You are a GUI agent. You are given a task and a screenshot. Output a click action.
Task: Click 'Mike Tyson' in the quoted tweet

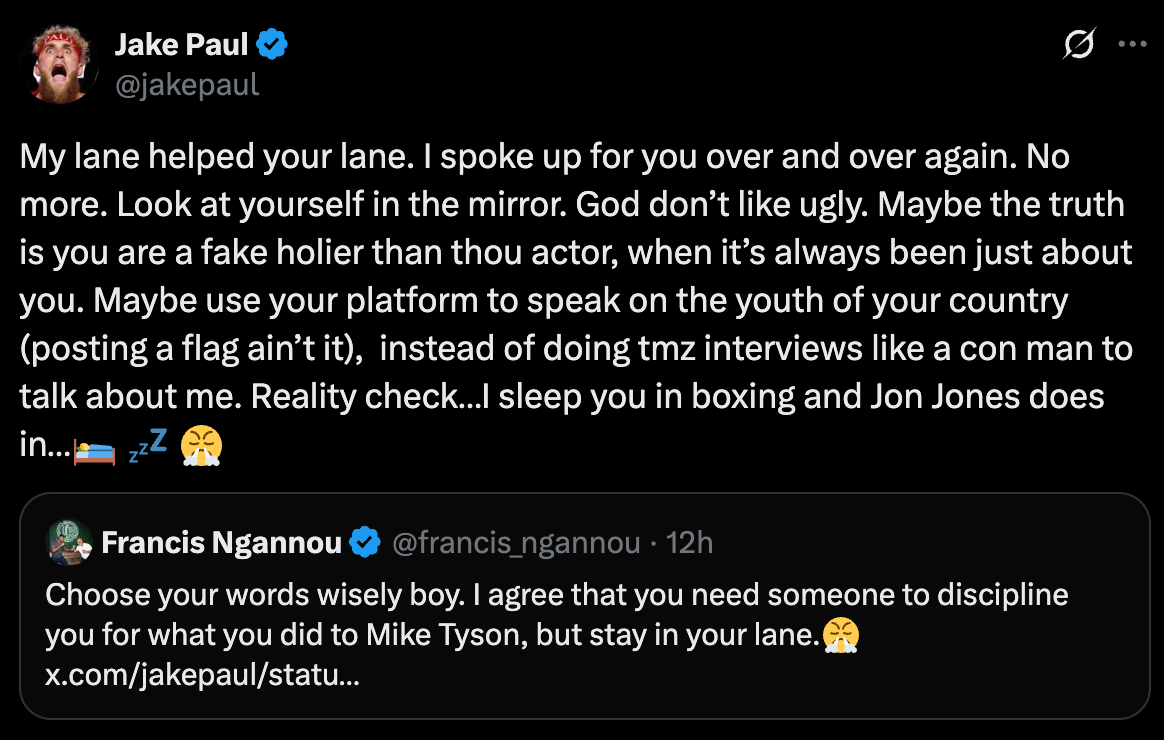point(438,636)
